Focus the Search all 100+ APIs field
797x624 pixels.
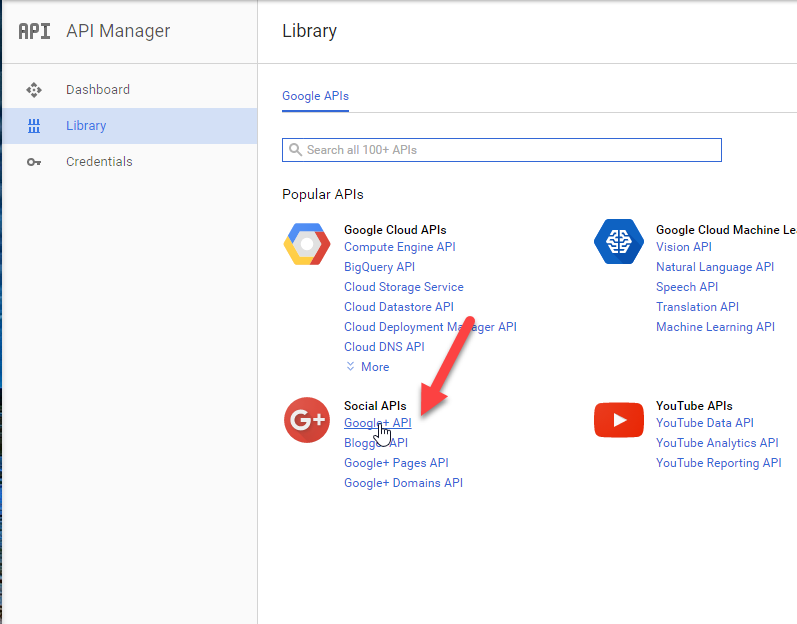pos(502,150)
